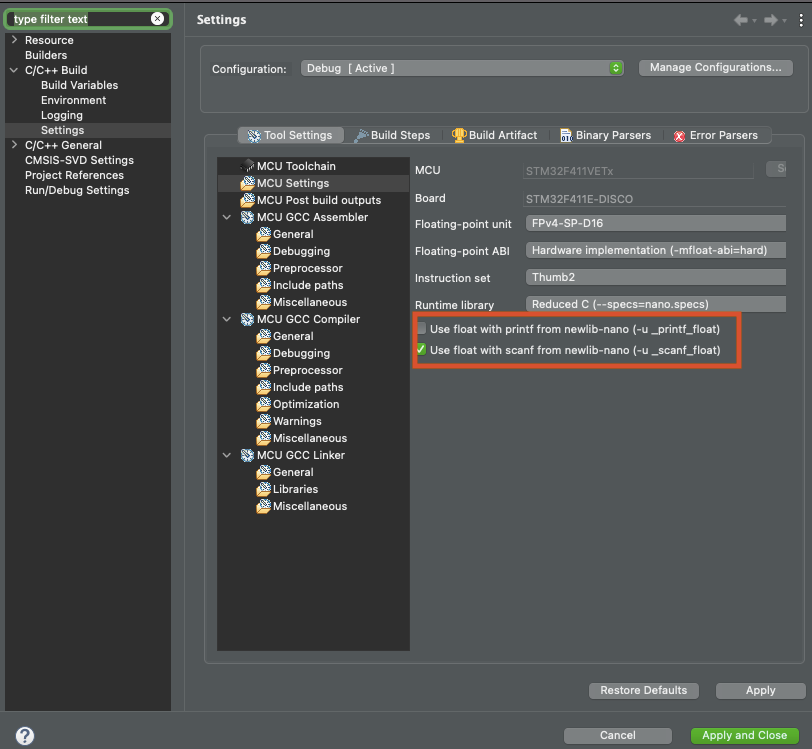The height and width of the screenshot is (749, 812).
Task: Click the Compiler Optimization folder icon
Action: (x=264, y=404)
